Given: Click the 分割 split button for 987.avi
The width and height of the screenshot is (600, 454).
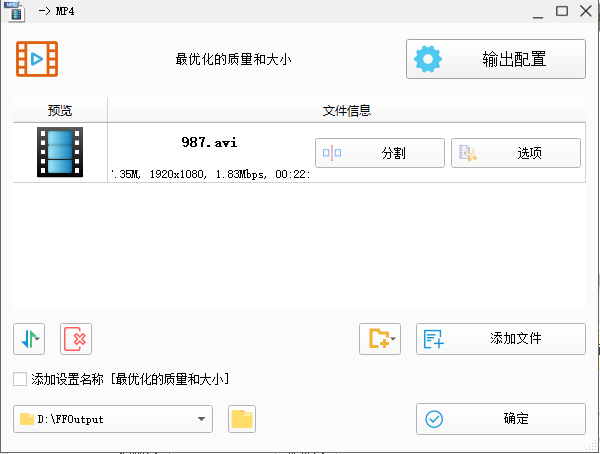Looking at the screenshot, I should (380, 153).
